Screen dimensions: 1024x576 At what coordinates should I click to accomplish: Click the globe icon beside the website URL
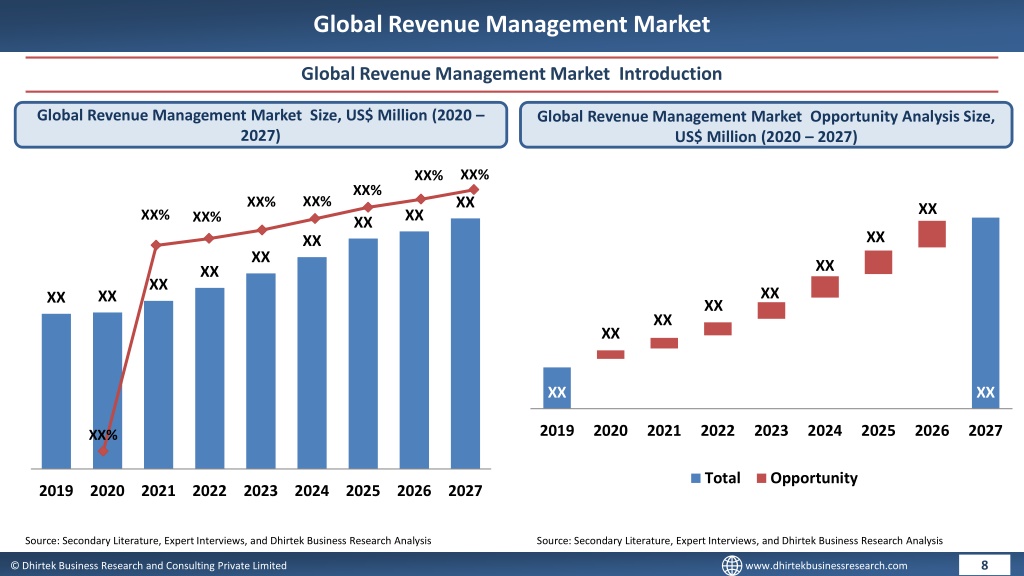pyautogui.click(x=731, y=565)
